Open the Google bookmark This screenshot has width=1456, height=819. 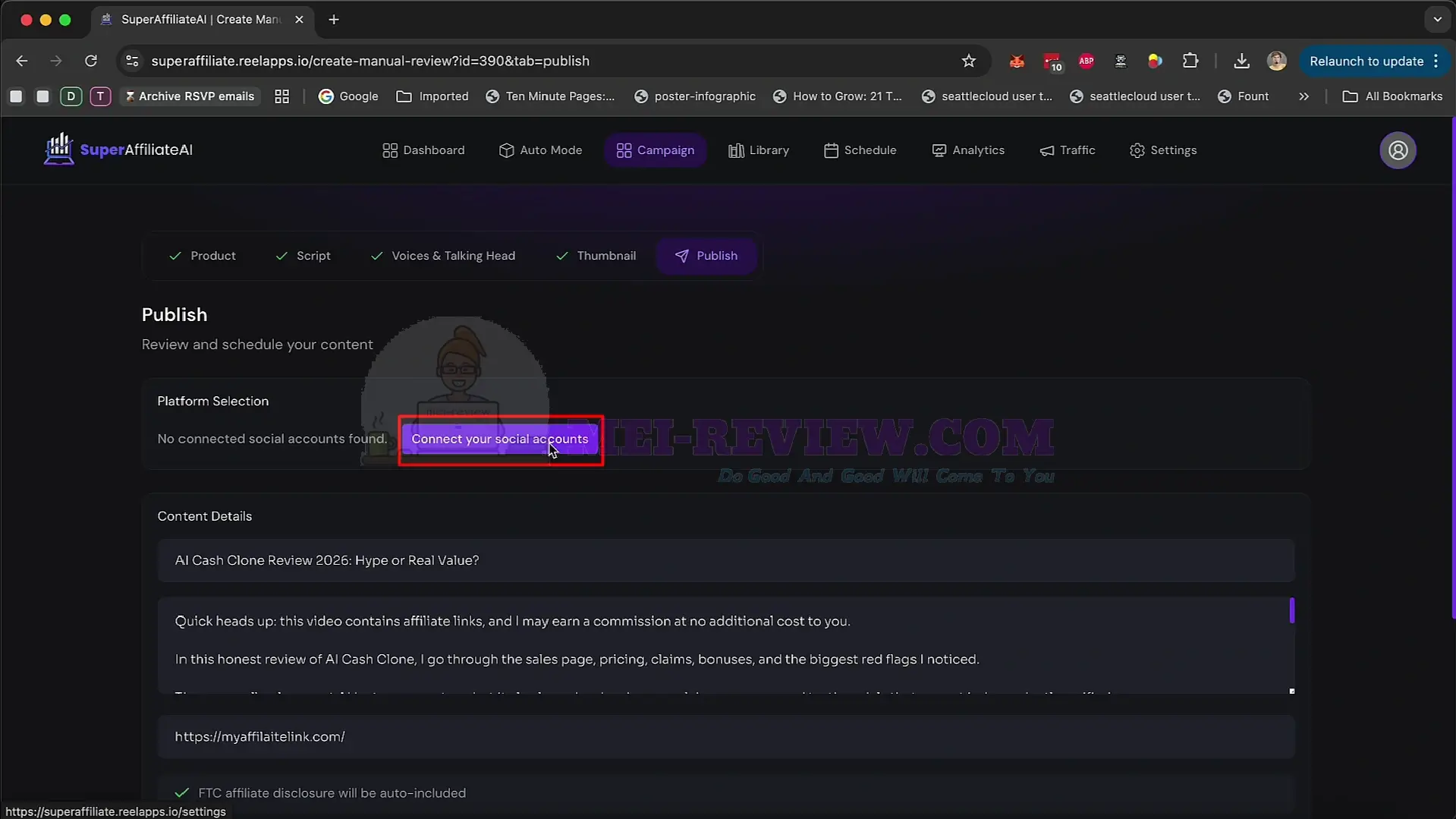(x=348, y=96)
